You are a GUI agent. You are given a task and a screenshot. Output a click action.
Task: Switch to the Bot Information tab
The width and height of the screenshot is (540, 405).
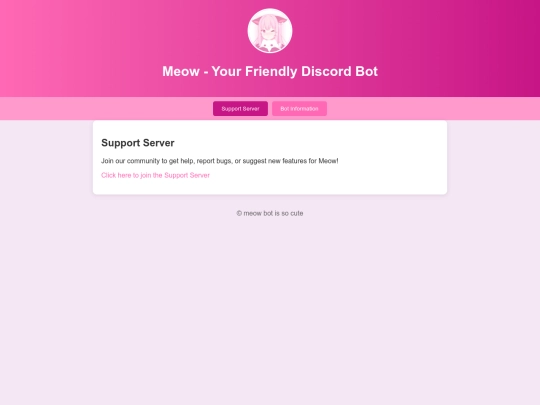[x=299, y=108]
